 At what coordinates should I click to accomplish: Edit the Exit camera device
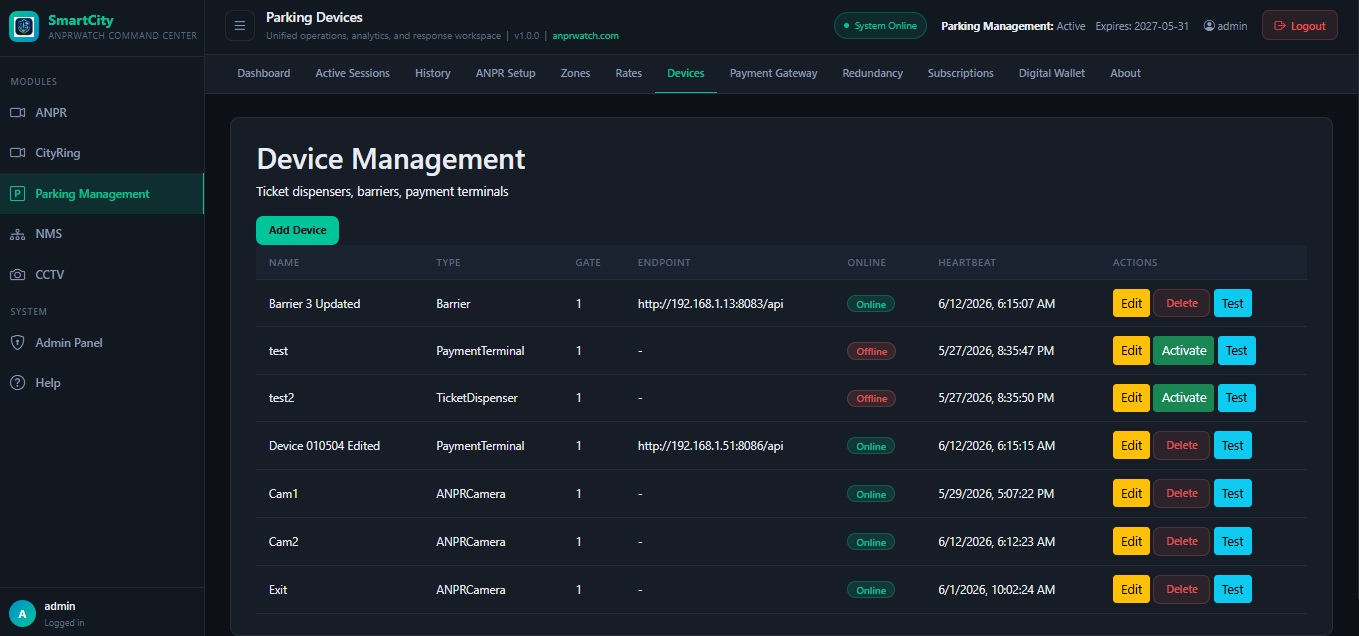tap(1132, 589)
